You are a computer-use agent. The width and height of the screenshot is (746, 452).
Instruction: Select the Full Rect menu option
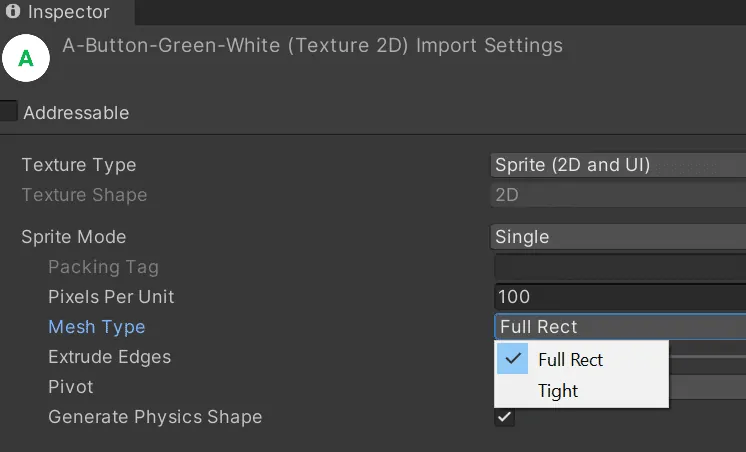[x=570, y=360]
